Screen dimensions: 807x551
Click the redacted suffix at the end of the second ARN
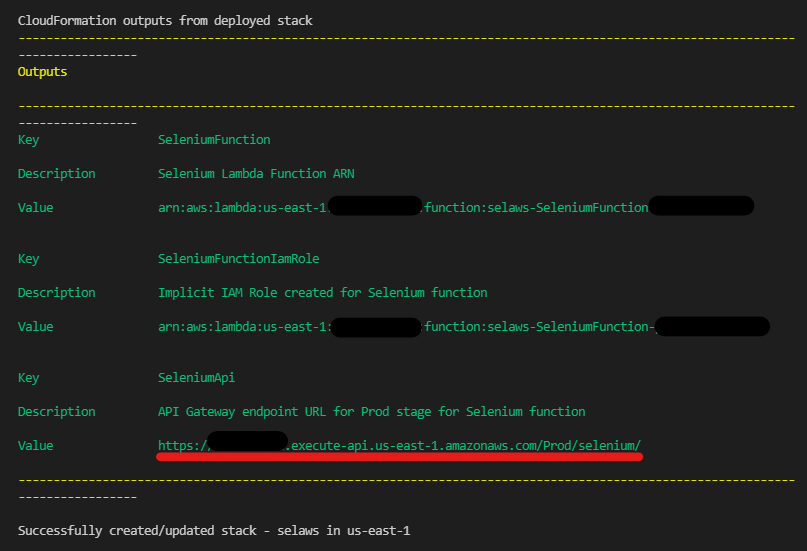pos(712,326)
